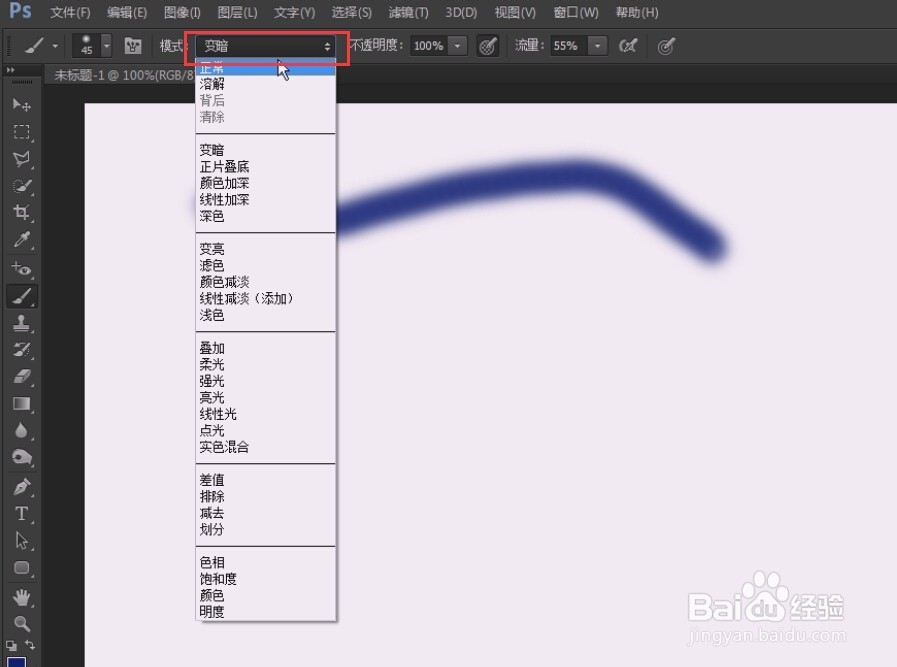897x667 pixels.
Task: Open the flow value dropdown arrow
Action: tap(597, 45)
